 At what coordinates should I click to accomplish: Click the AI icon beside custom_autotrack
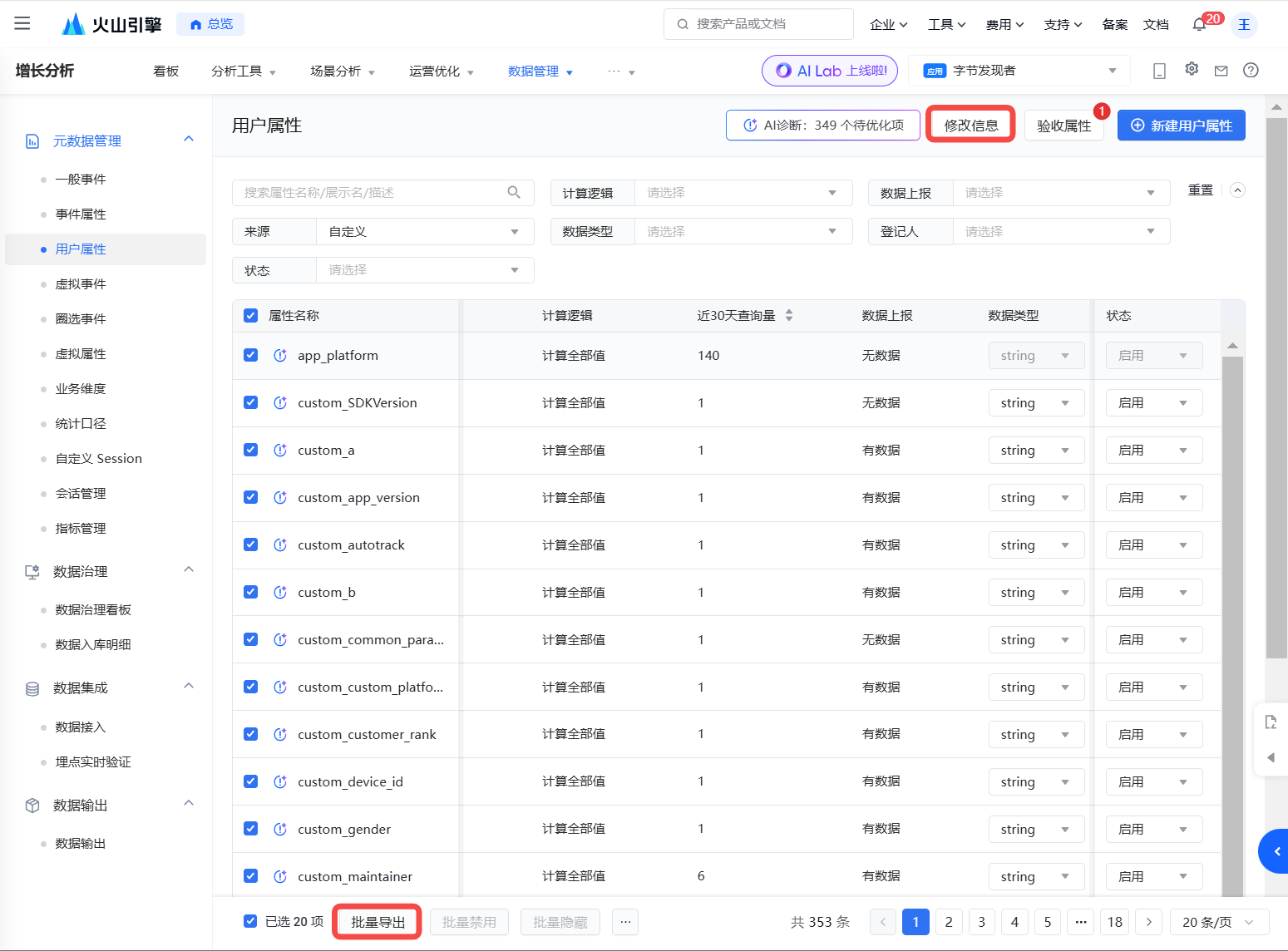coord(280,544)
